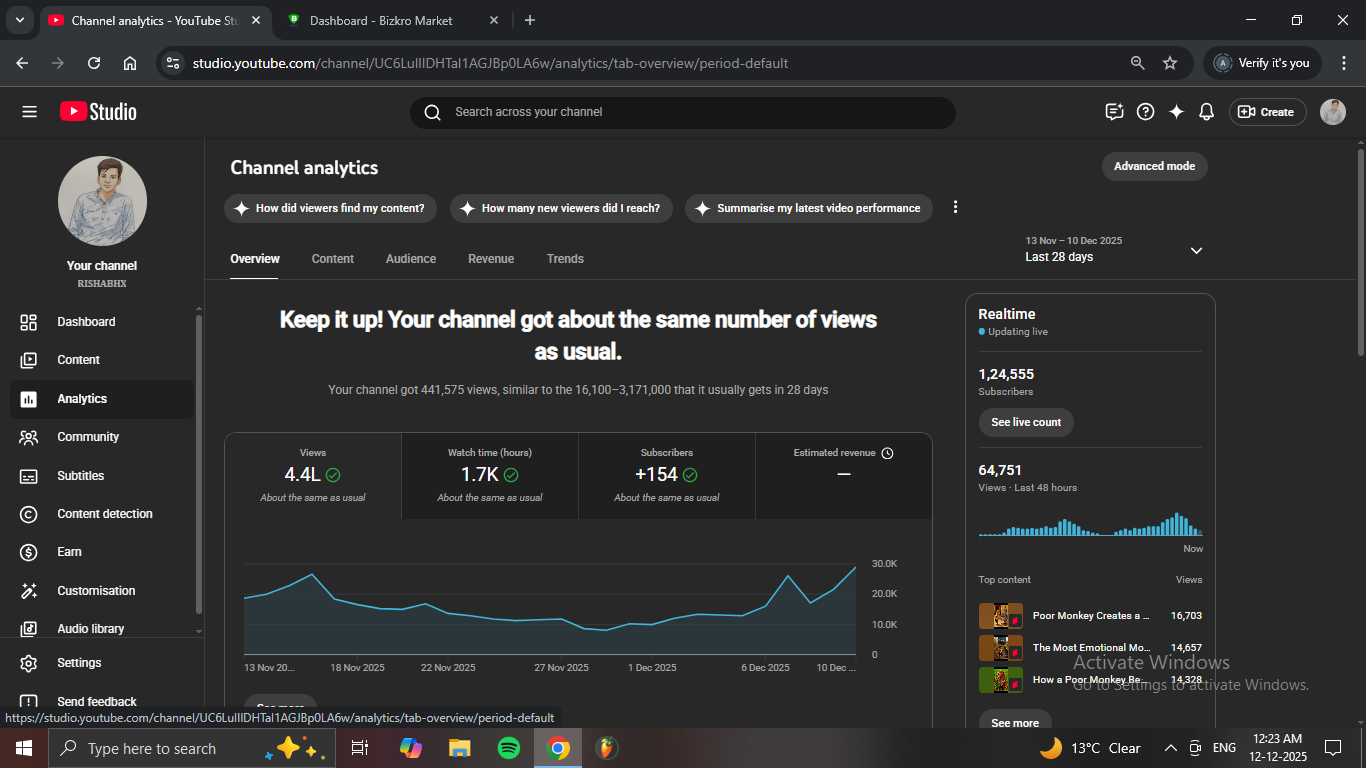Click the sidebar vertical scrollbar
Image resolution: width=1366 pixels, height=768 pixels.
(198, 460)
